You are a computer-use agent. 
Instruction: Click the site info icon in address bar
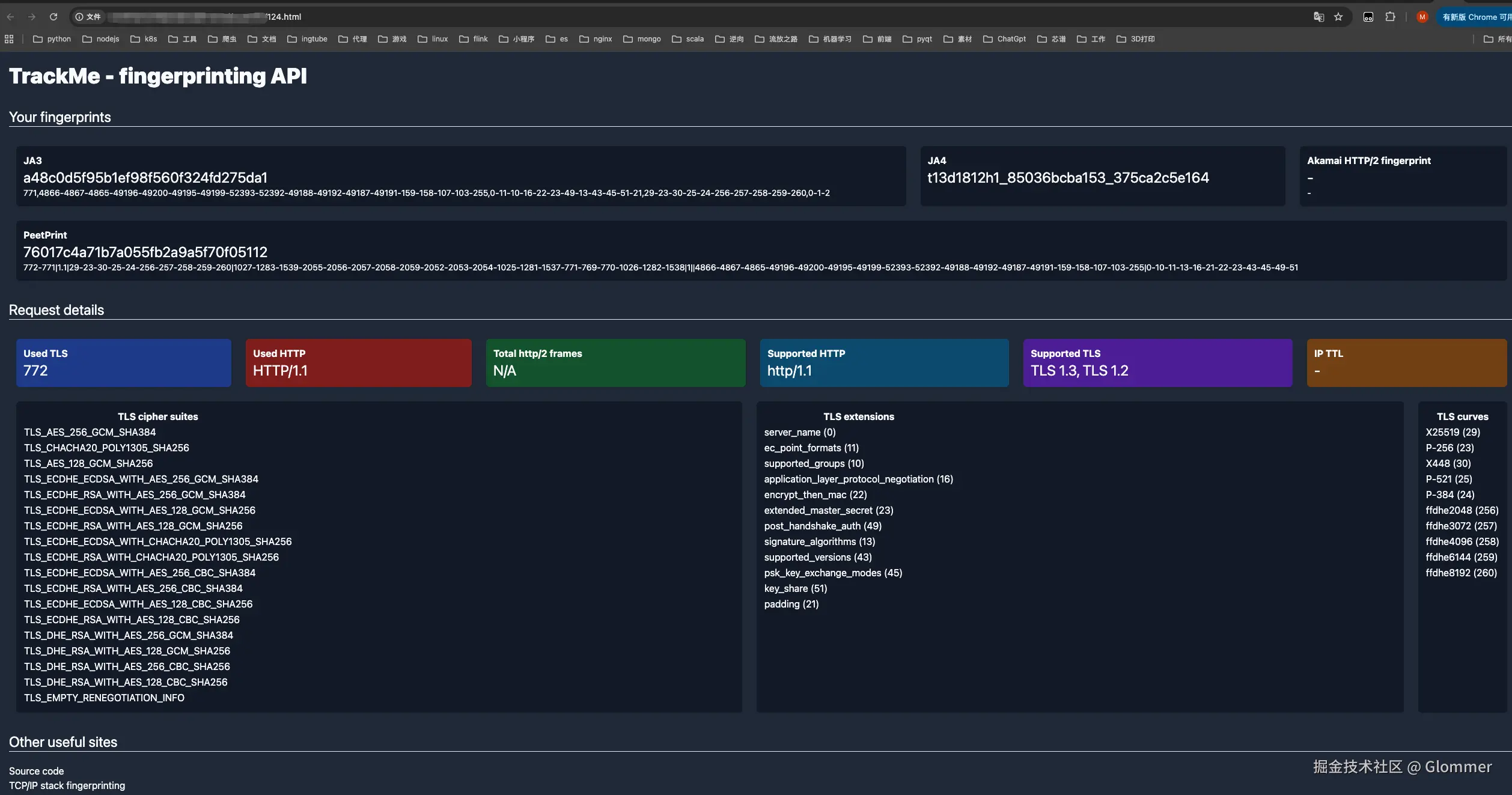pyautogui.click(x=79, y=17)
